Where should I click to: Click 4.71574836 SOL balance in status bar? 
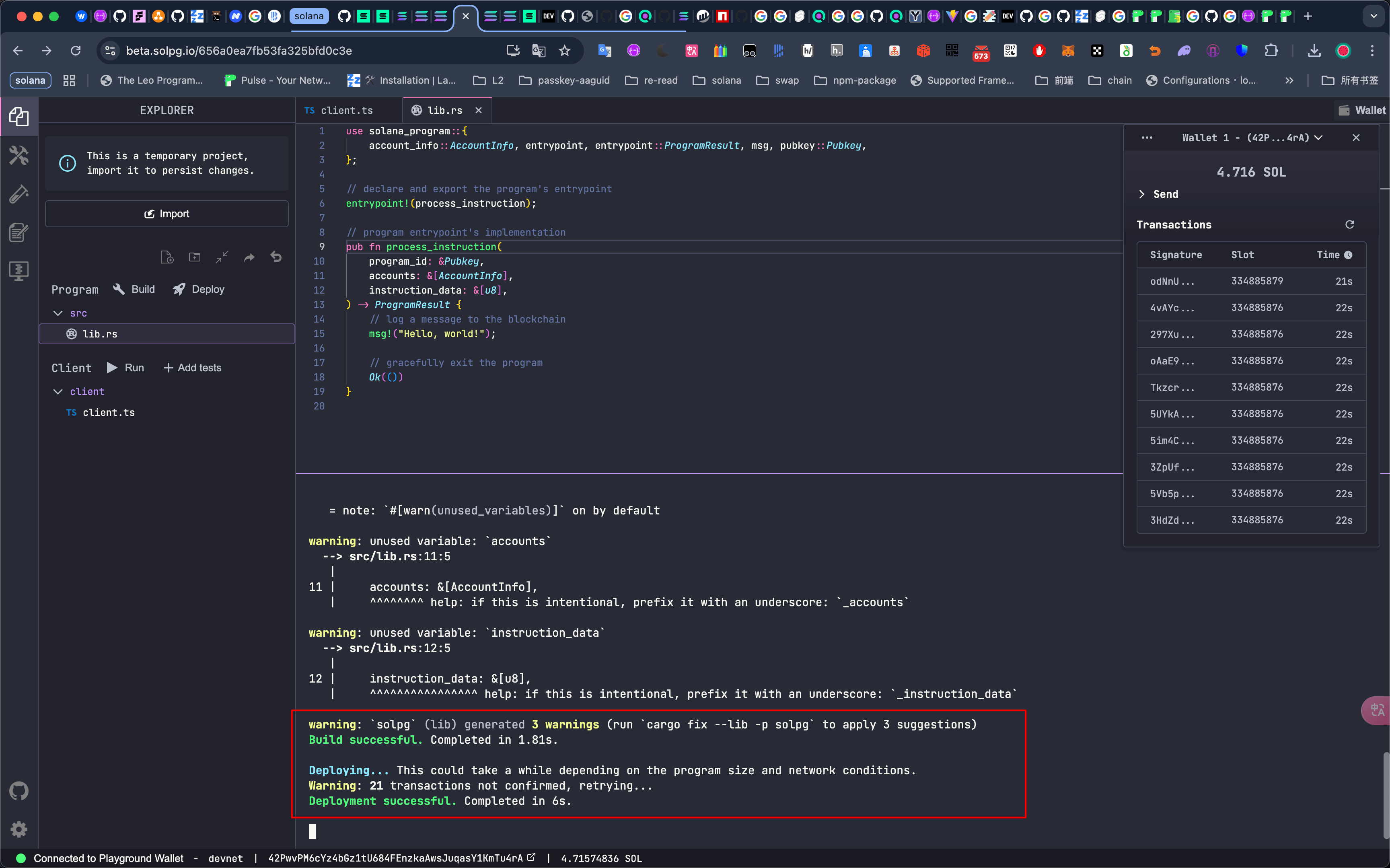coord(601,858)
